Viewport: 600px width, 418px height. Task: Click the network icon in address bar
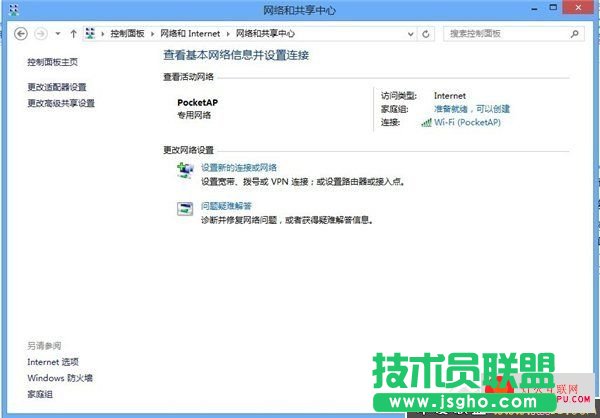[x=90, y=34]
